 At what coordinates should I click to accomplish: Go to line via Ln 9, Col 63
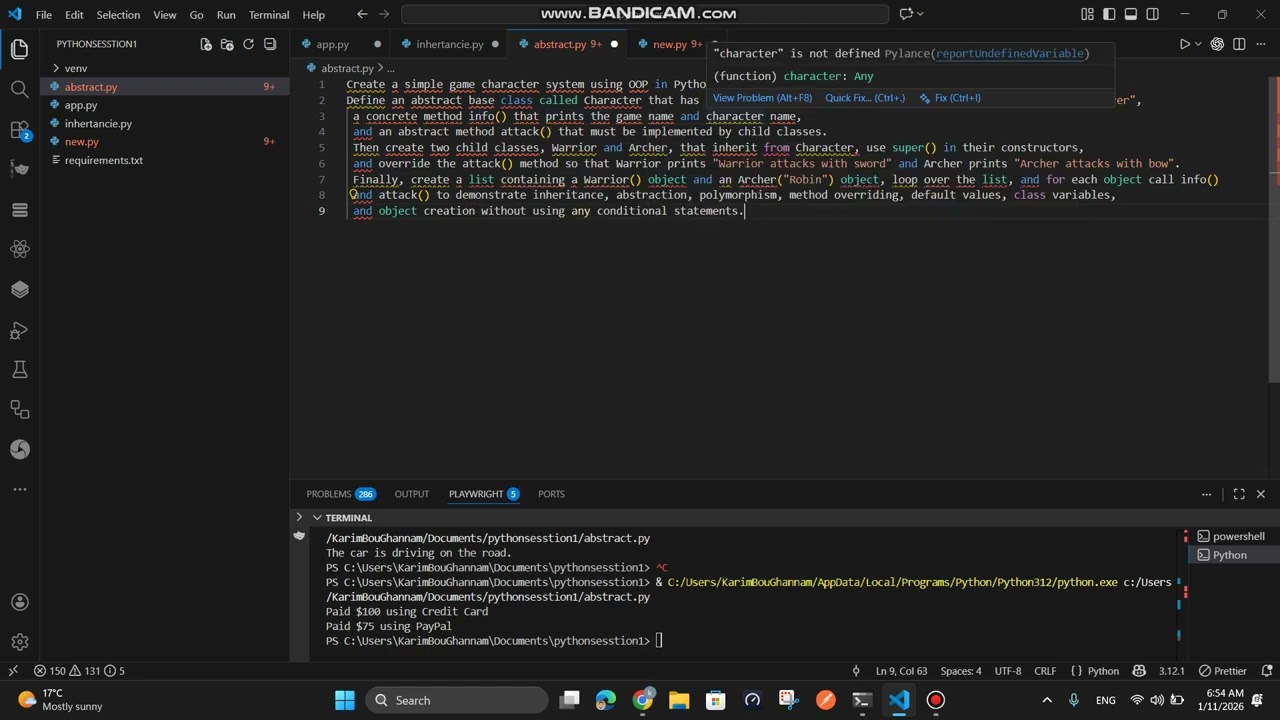(x=901, y=671)
